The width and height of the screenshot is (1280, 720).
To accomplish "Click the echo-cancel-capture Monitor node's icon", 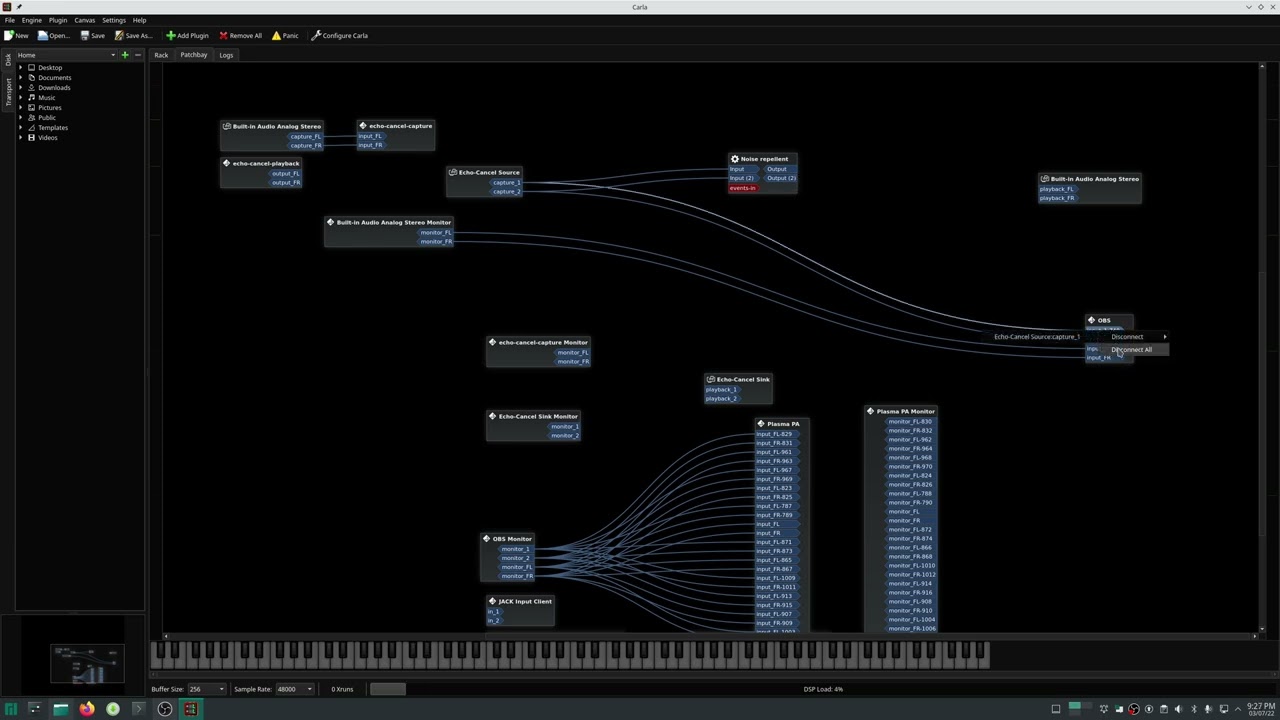I will pyautogui.click(x=492, y=342).
